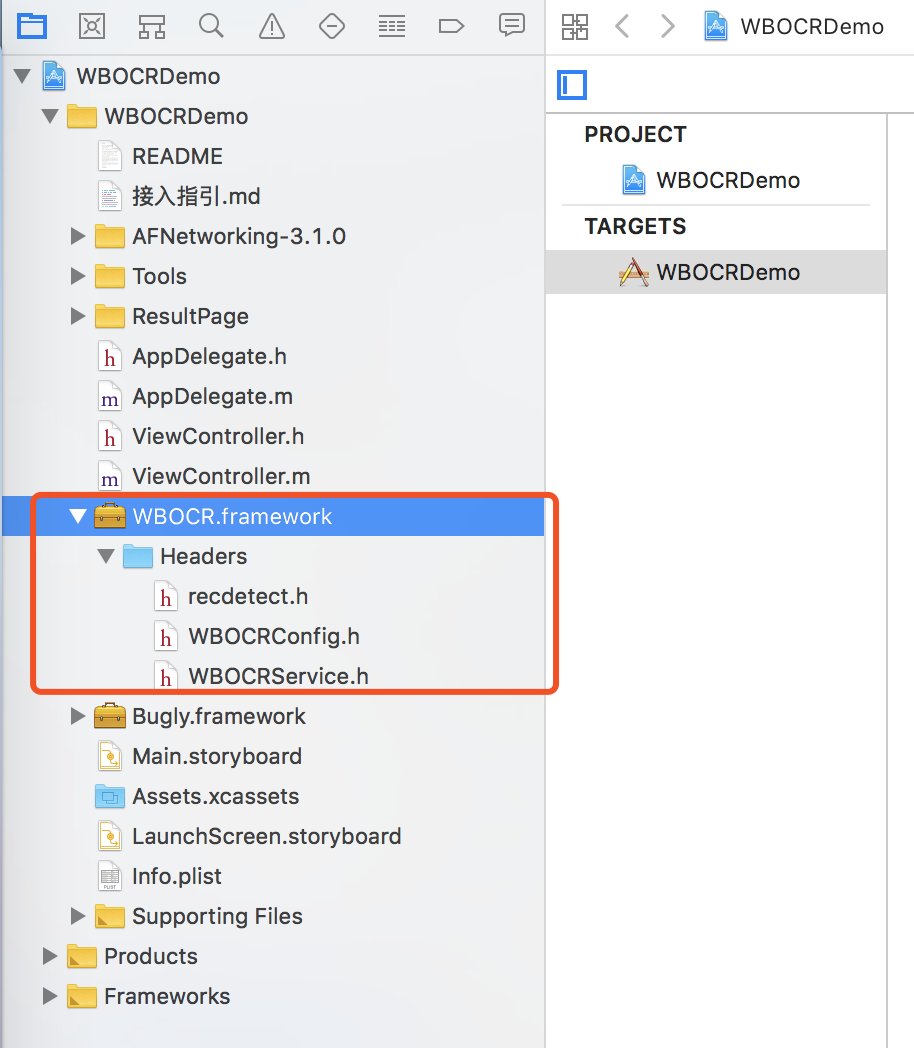Open the Project navigator folder icon
Image resolution: width=914 pixels, height=1048 pixels.
click(31, 26)
